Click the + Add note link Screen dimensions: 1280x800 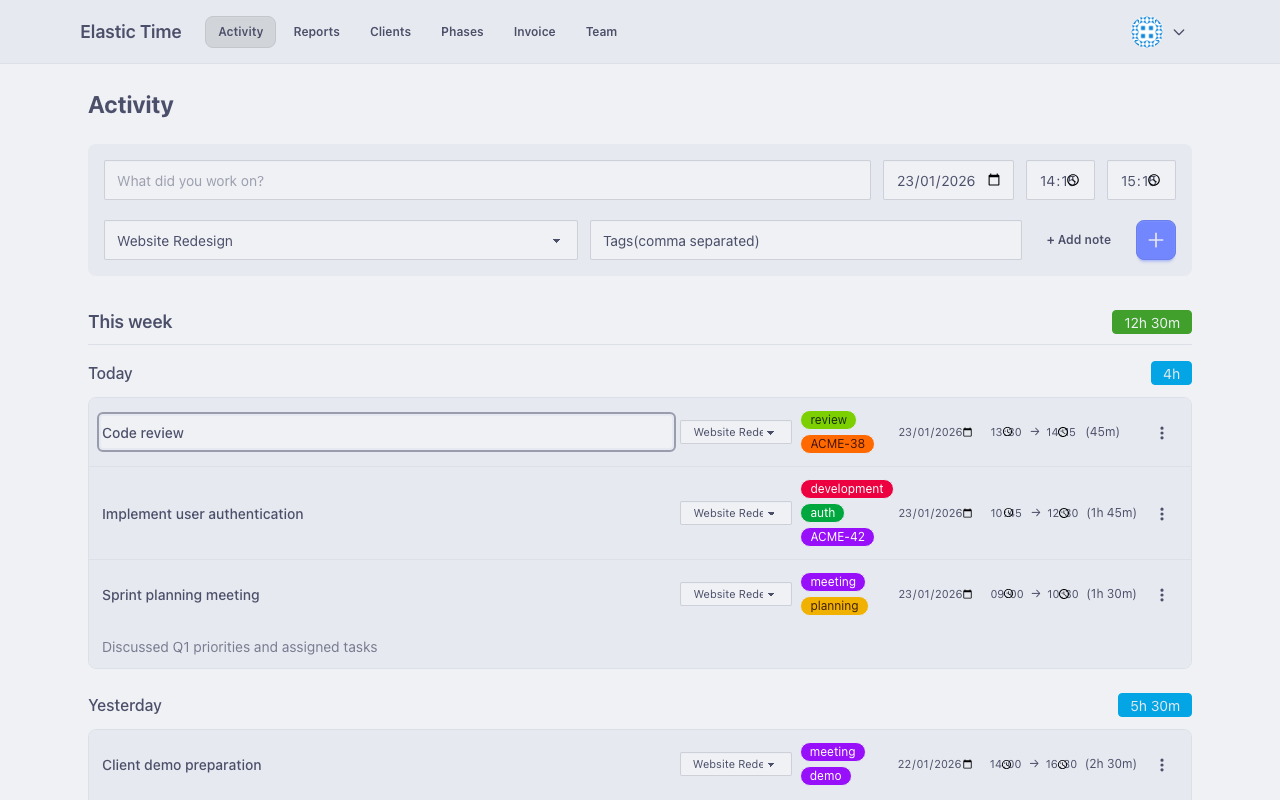(1078, 240)
